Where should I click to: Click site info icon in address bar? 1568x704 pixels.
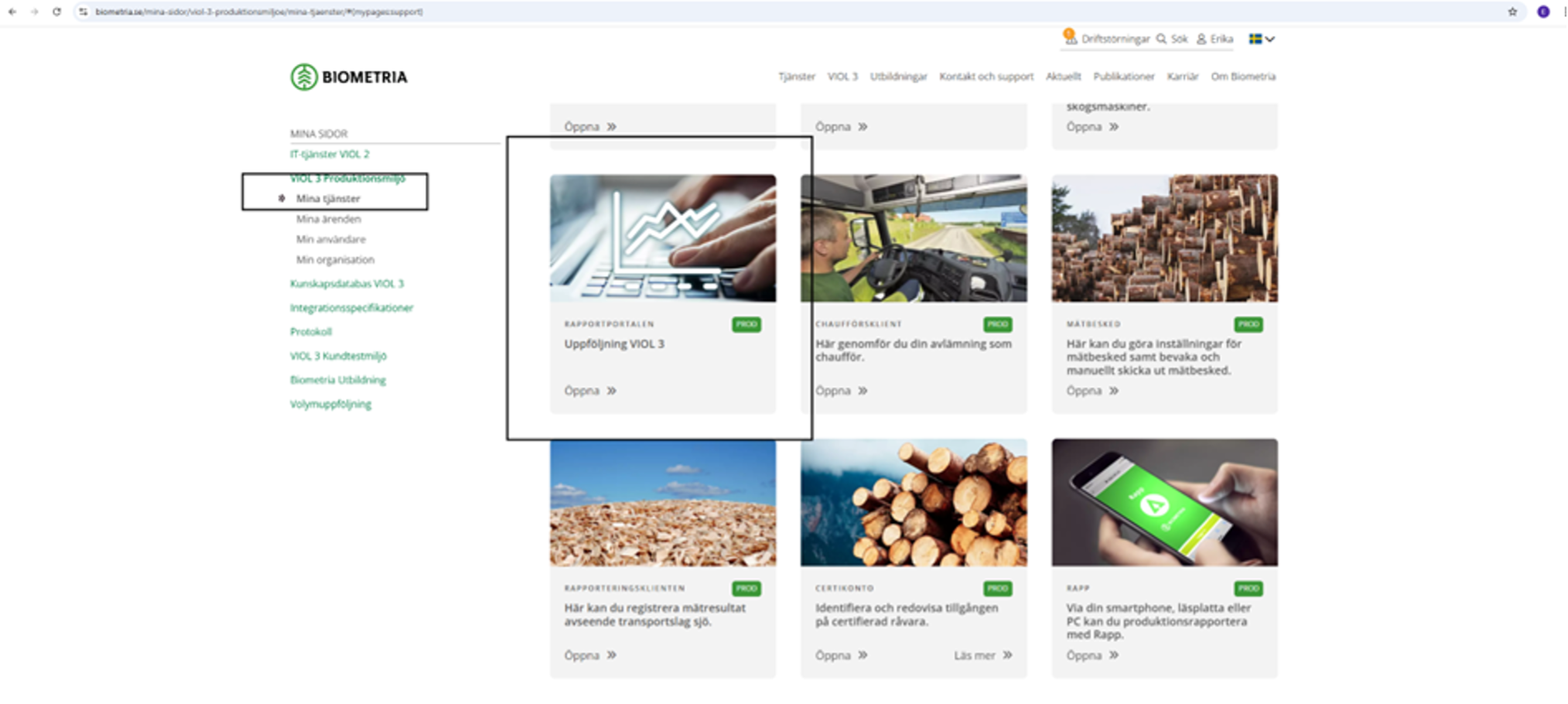pyautogui.click(x=84, y=12)
